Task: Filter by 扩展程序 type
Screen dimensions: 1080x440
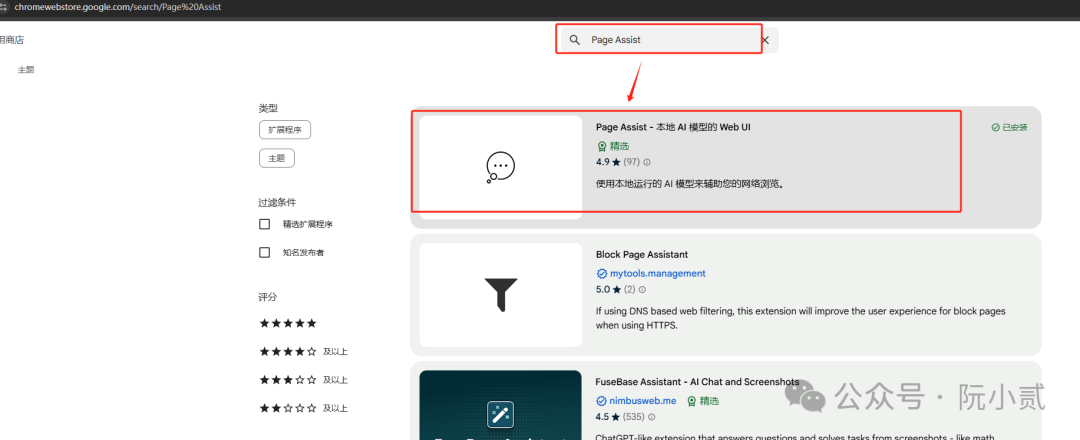Action: [285, 130]
